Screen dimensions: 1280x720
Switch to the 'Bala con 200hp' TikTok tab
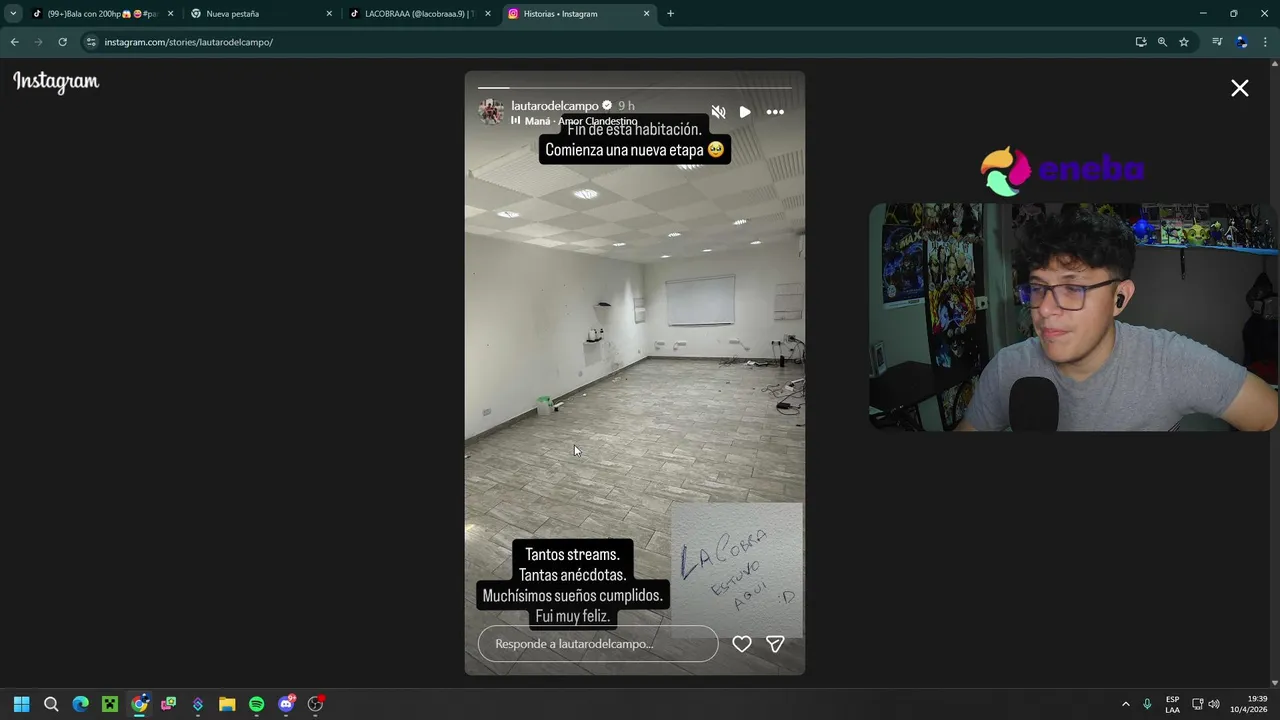[103, 14]
